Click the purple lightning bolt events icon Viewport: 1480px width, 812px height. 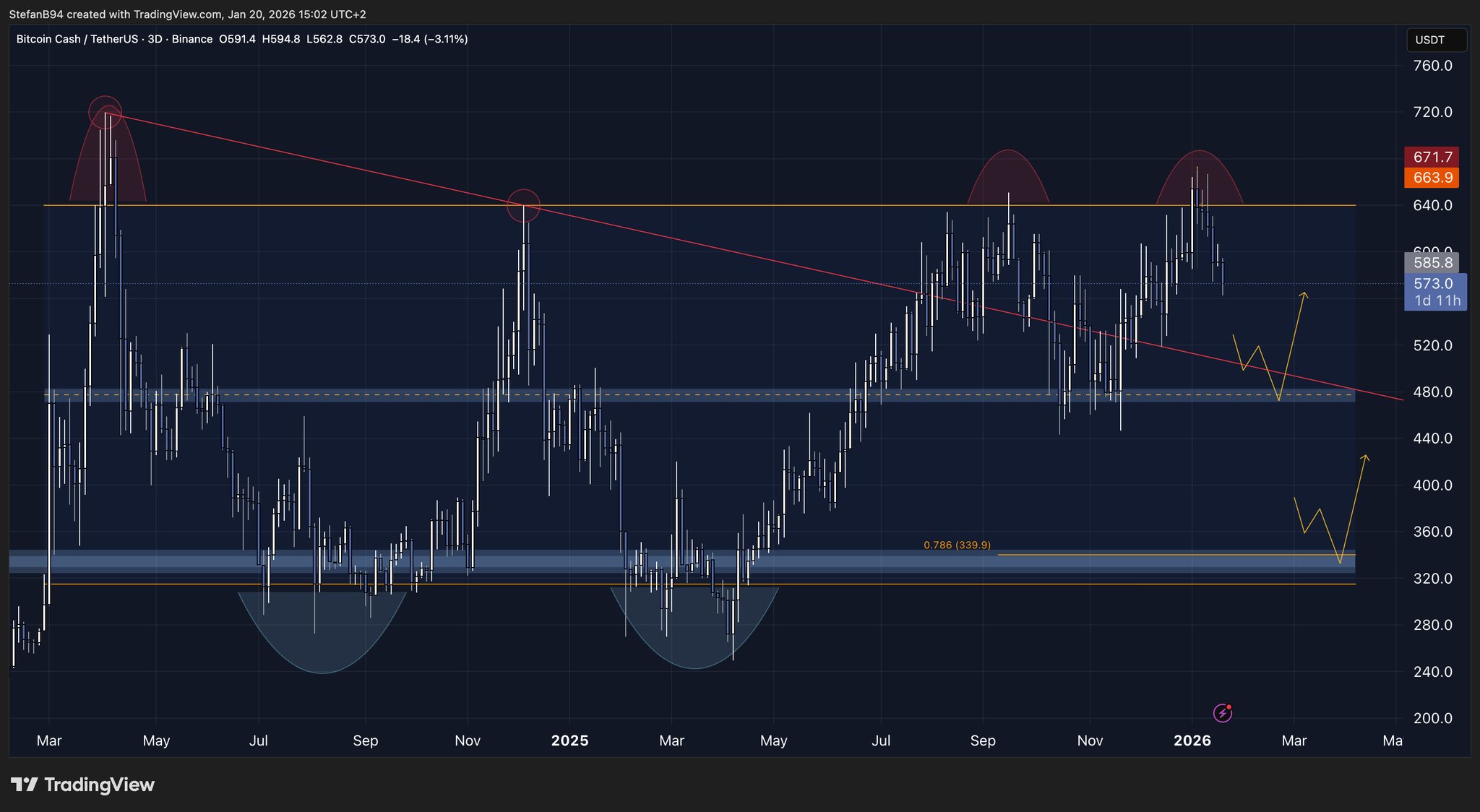pos(1222,714)
